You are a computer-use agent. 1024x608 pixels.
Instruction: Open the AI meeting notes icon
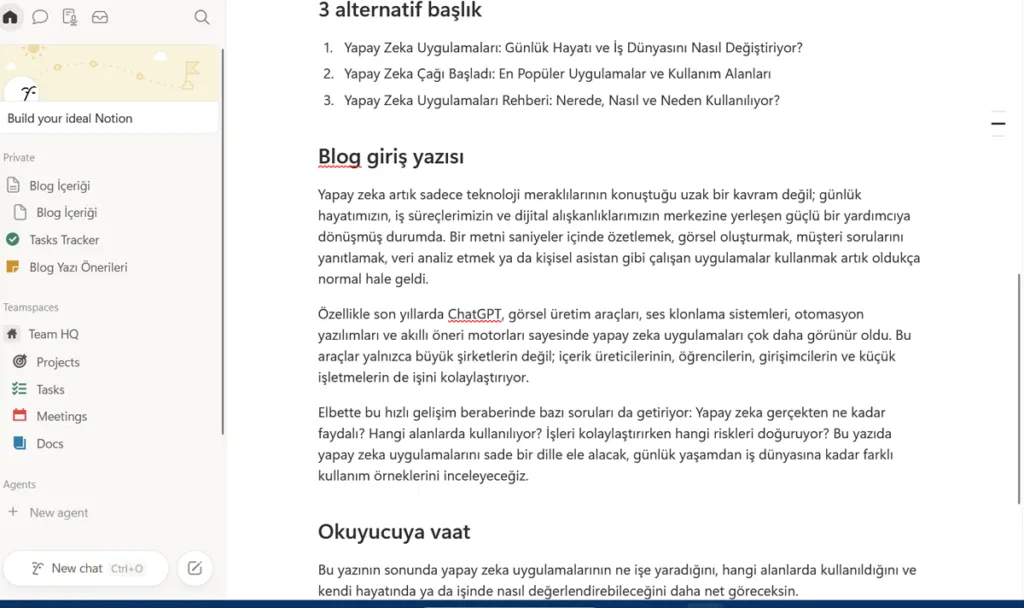tap(70, 17)
